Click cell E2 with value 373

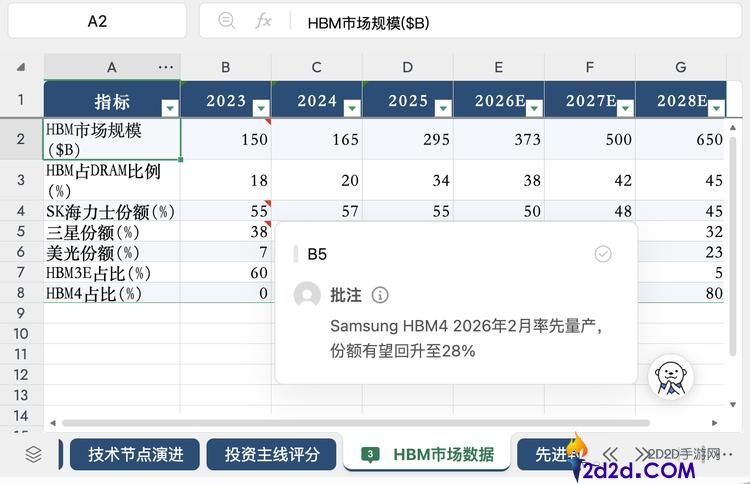[x=499, y=139]
